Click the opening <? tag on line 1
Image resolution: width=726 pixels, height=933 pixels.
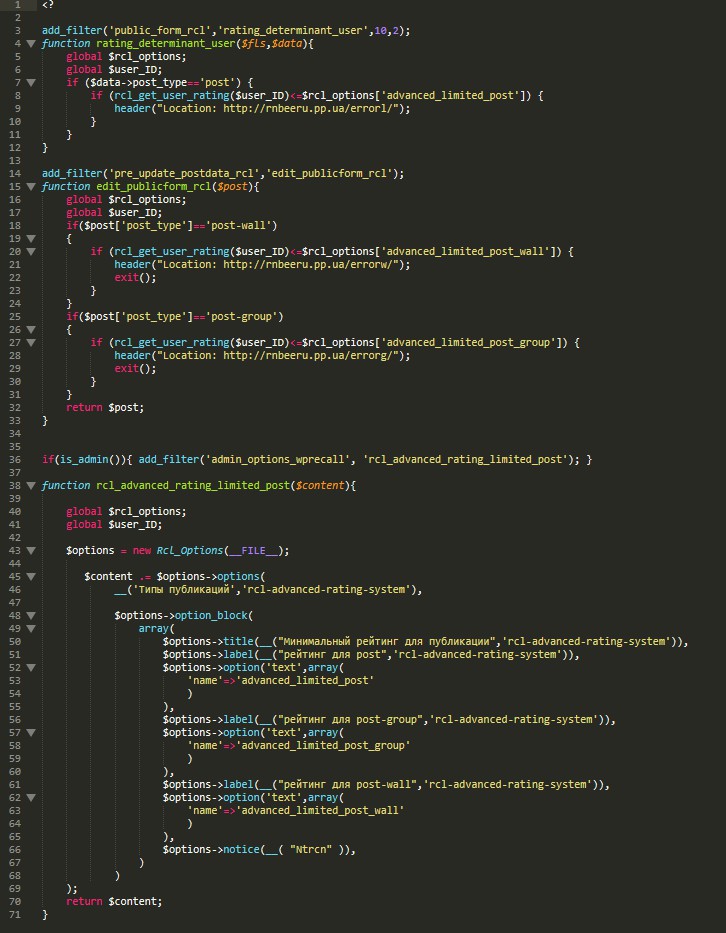(x=48, y=5)
